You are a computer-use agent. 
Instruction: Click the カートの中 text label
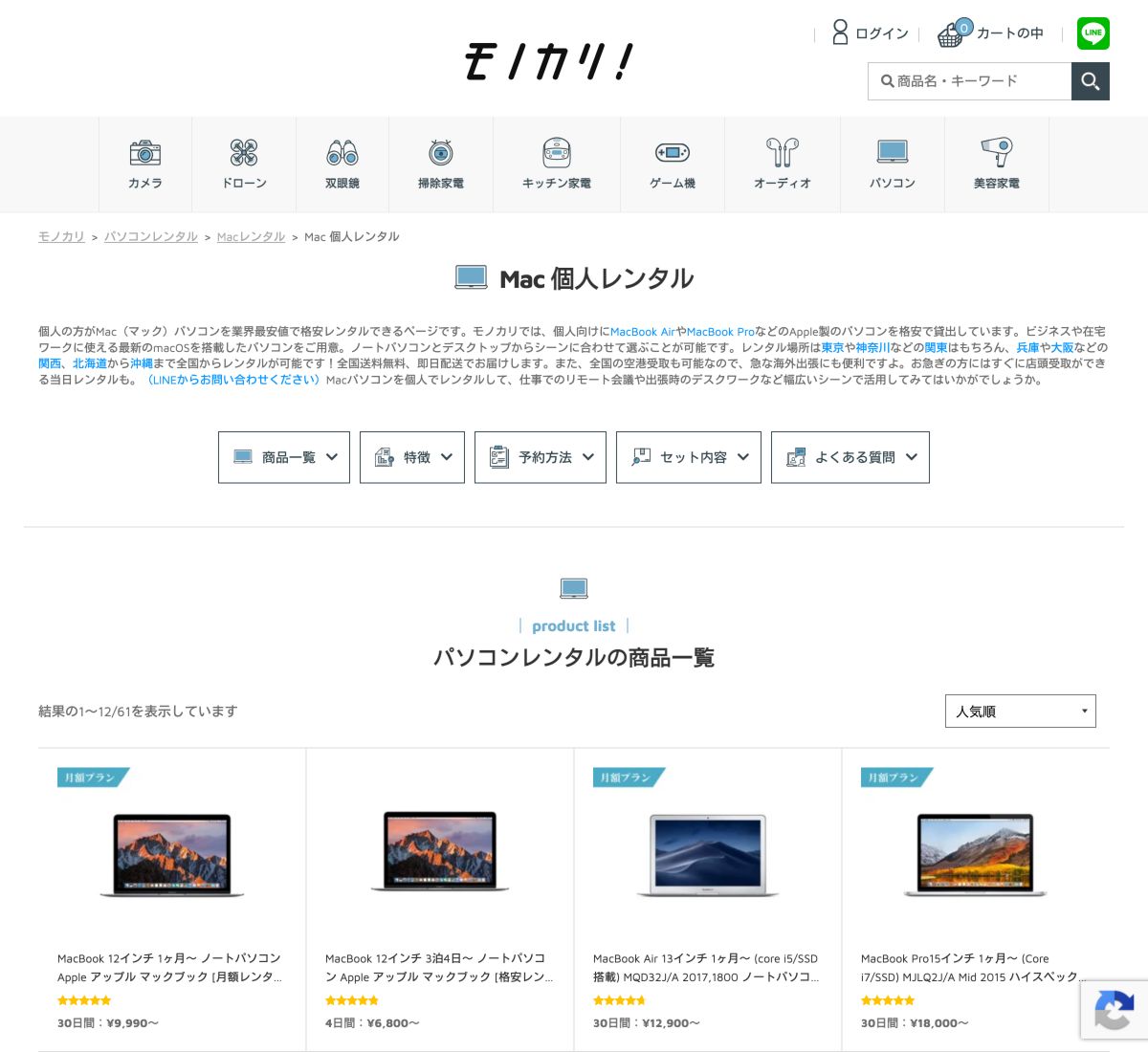pos(1009,33)
